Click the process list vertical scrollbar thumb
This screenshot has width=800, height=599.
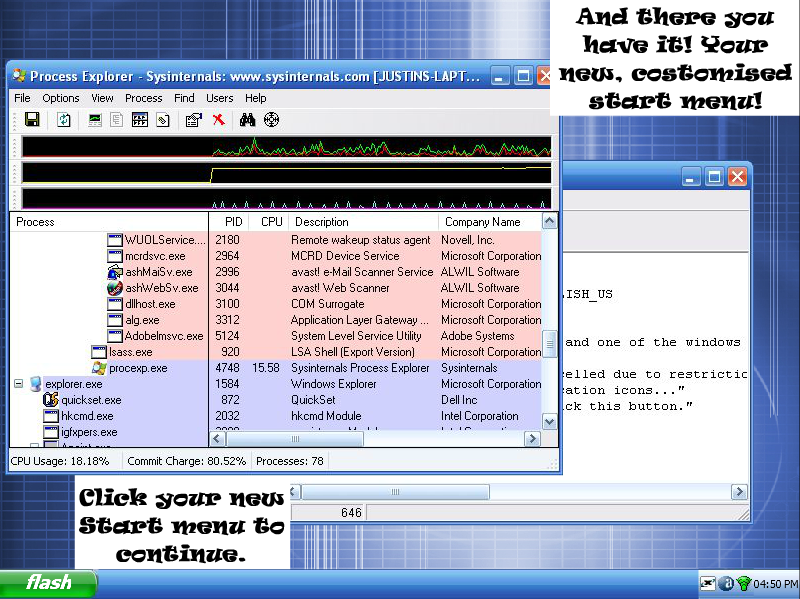(x=549, y=344)
